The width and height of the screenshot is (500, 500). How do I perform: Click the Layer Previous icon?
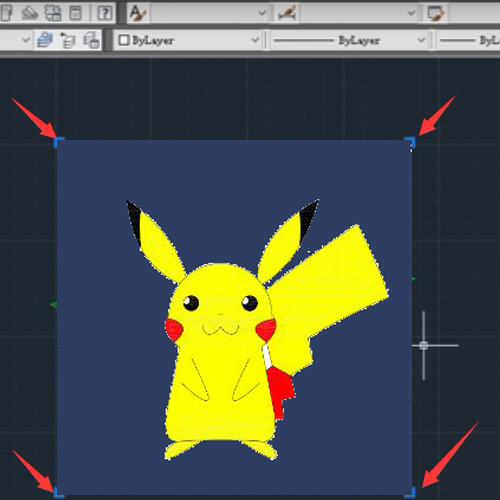(x=68, y=40)
